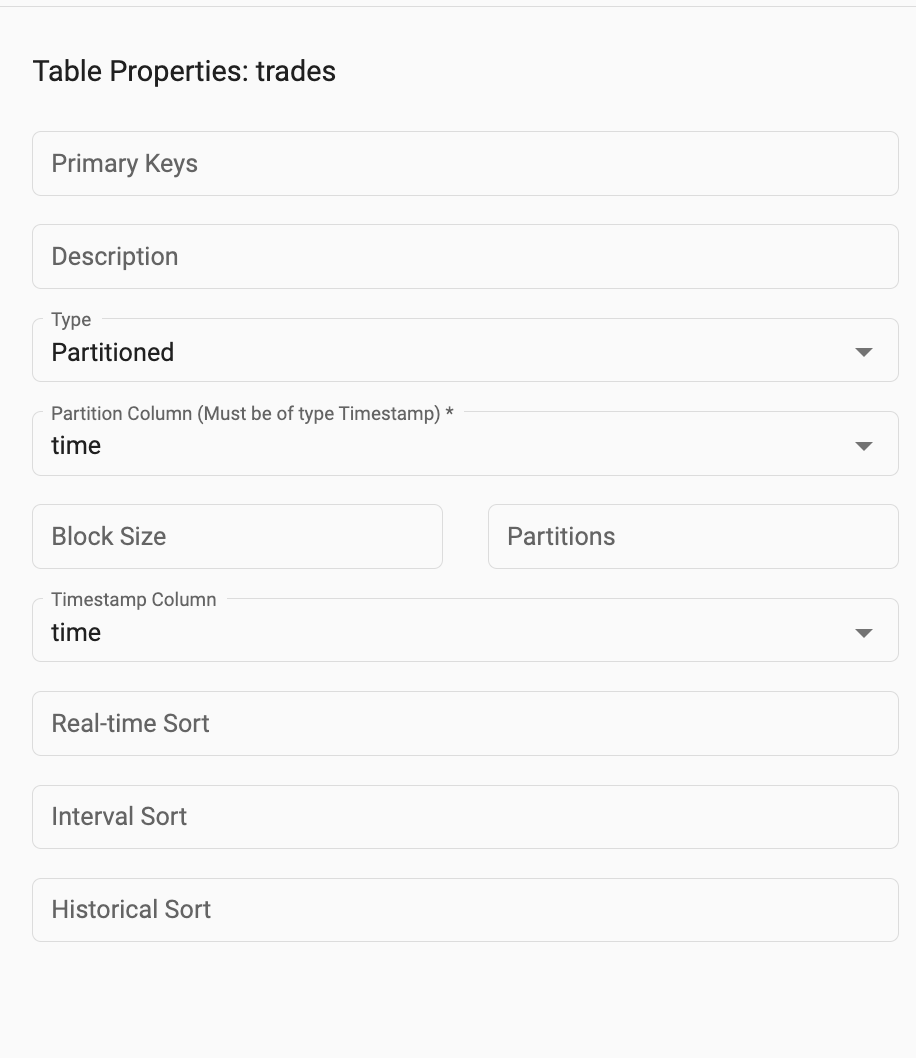Click the selected value "Partitioned"
The width and height of the screenshot is (916, 1058).
coord(113,353)
